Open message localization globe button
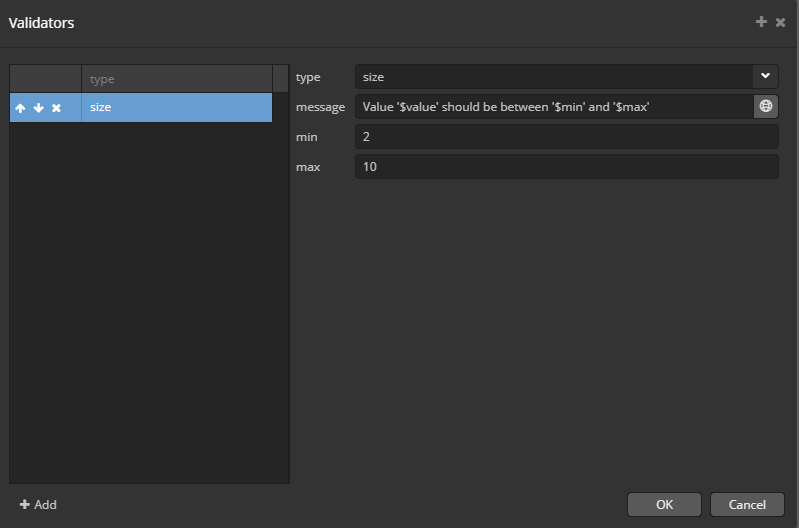Screen dimensions: 799x528 [x=766, y=107]
